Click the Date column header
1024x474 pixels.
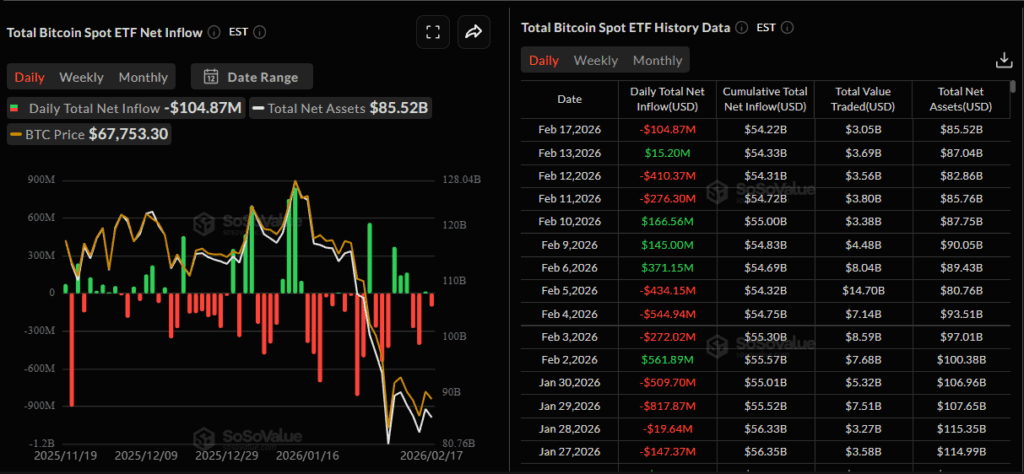(x=569, y=99)
